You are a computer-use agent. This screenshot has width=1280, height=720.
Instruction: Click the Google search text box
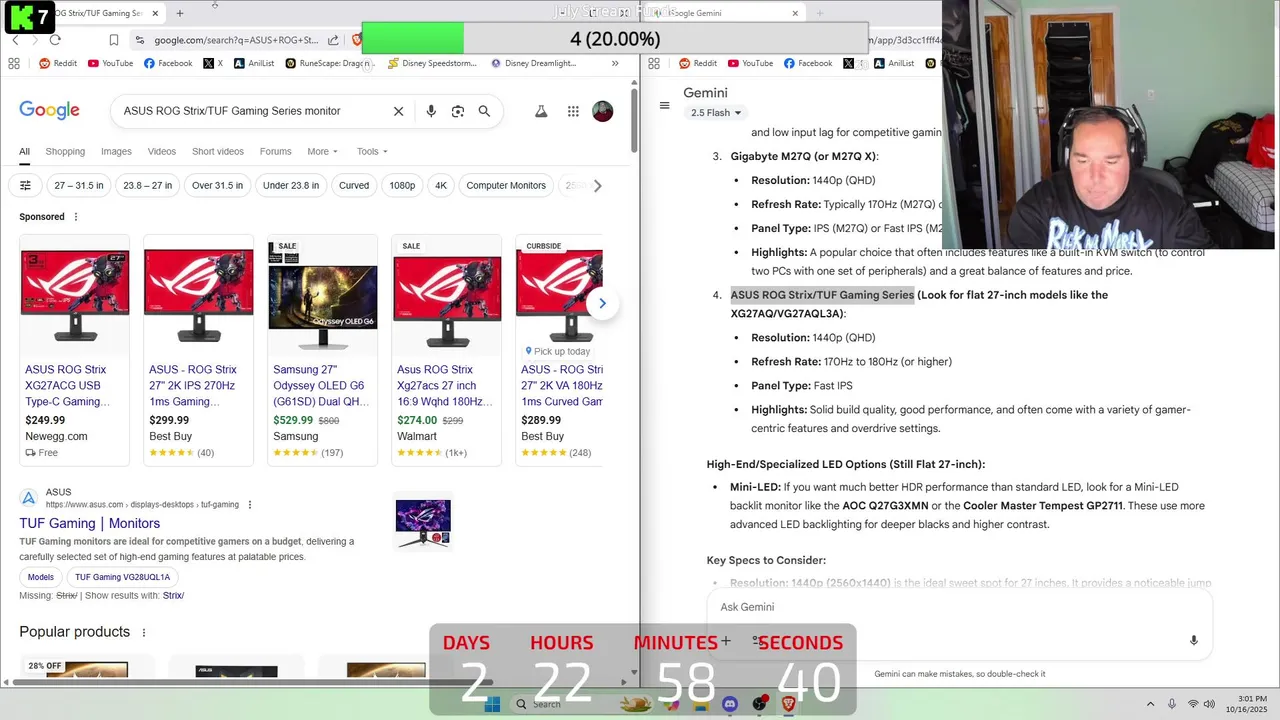click(250, 111)
